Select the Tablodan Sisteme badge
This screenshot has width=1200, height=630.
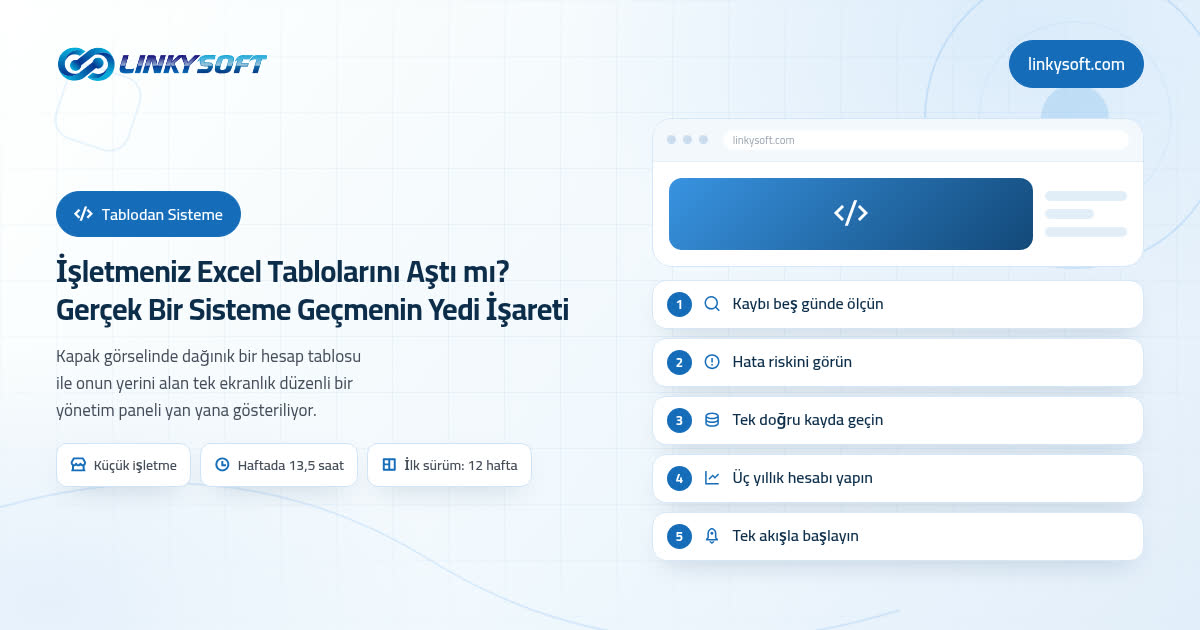[148, 214]
